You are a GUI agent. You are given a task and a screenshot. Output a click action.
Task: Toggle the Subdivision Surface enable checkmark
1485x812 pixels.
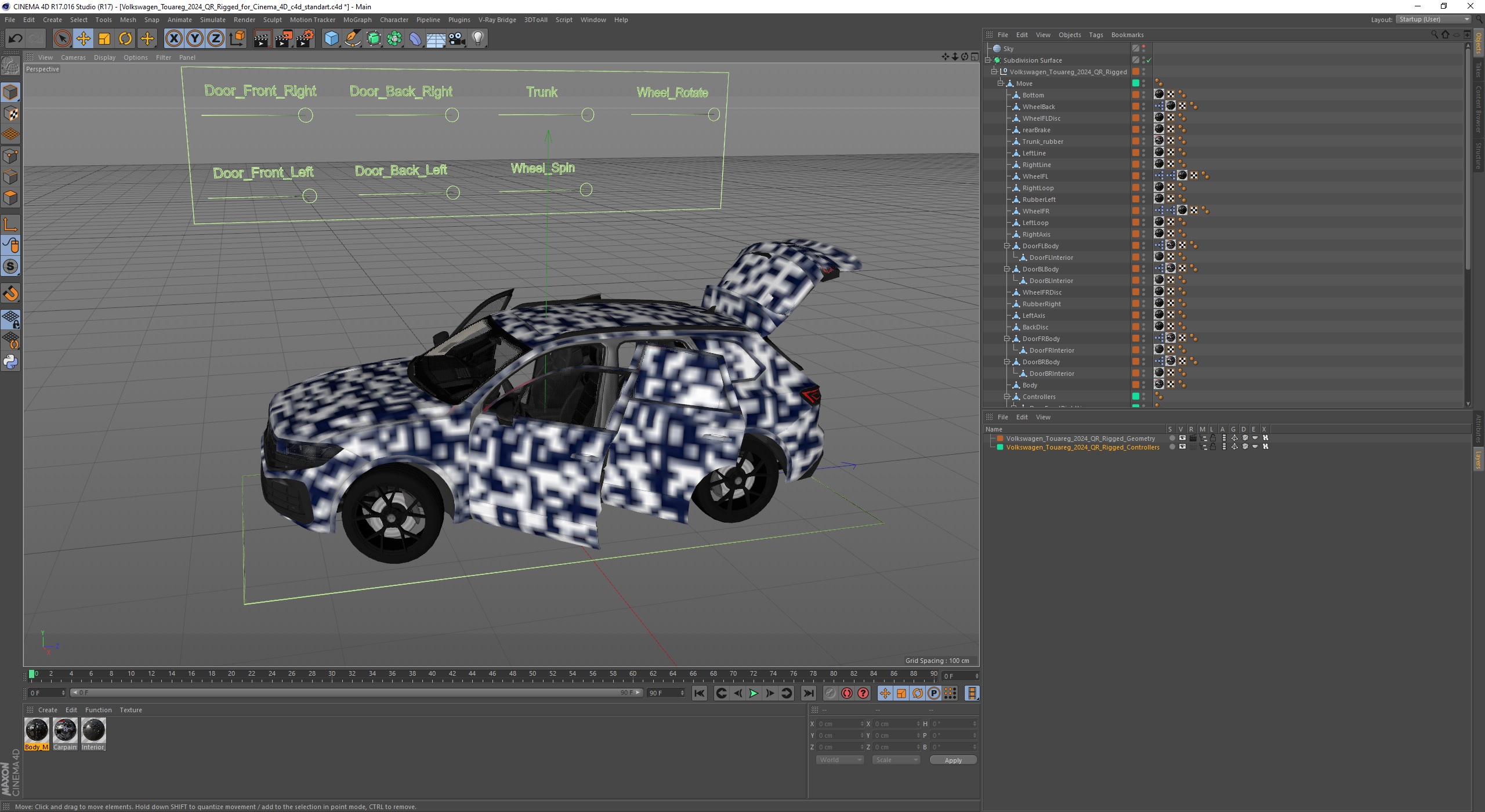click(x=1149, y=60)
